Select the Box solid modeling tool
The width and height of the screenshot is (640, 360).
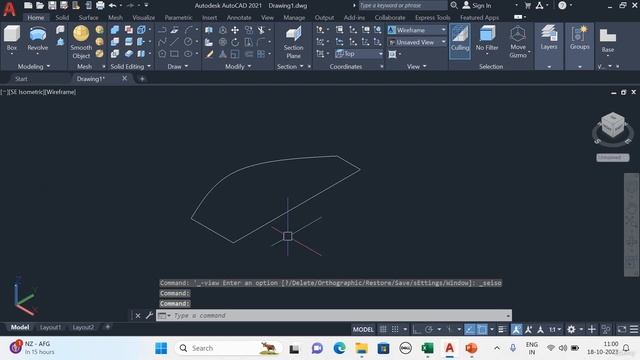(12, 38)
